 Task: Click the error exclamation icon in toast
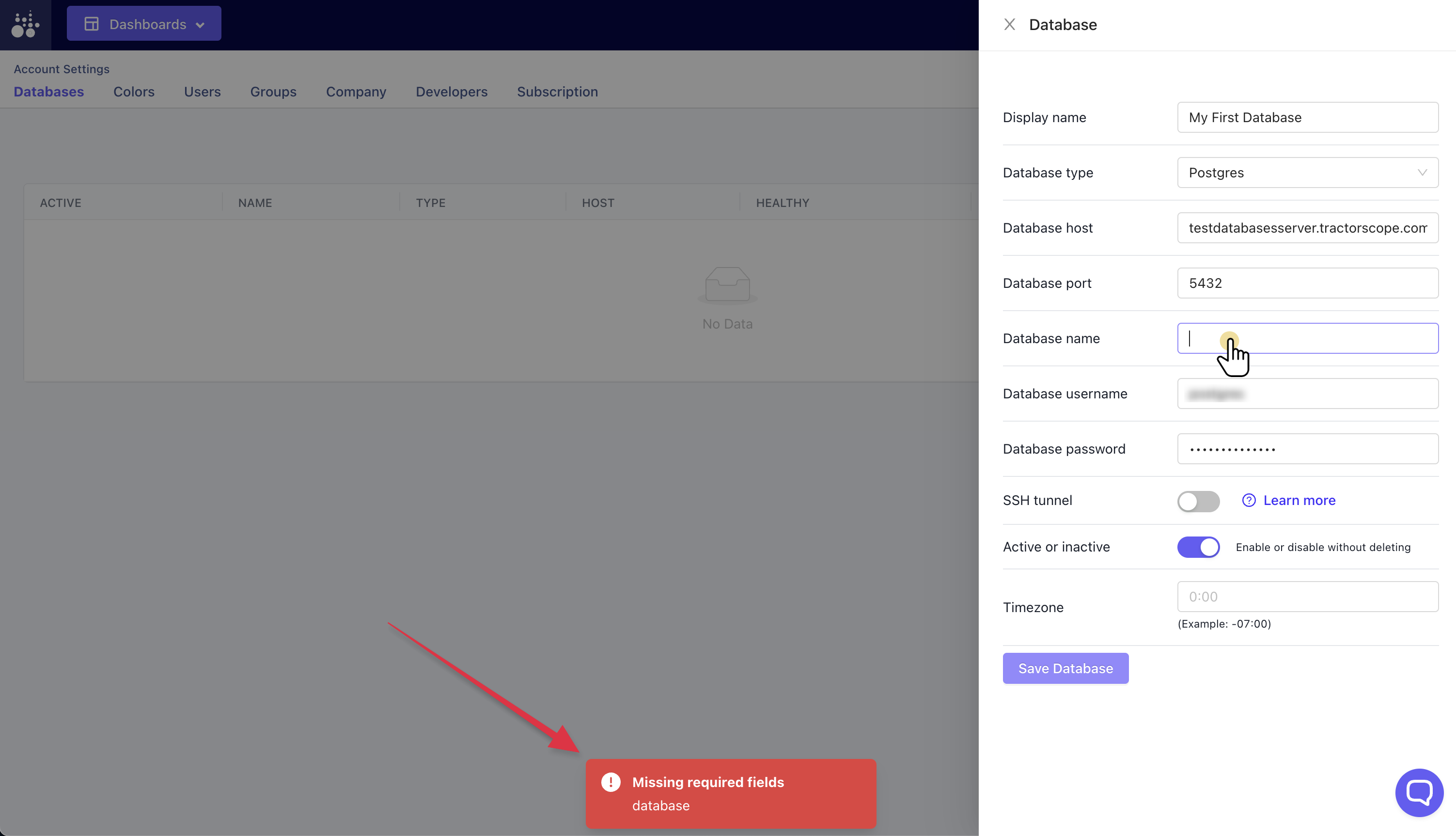(611, 782)
